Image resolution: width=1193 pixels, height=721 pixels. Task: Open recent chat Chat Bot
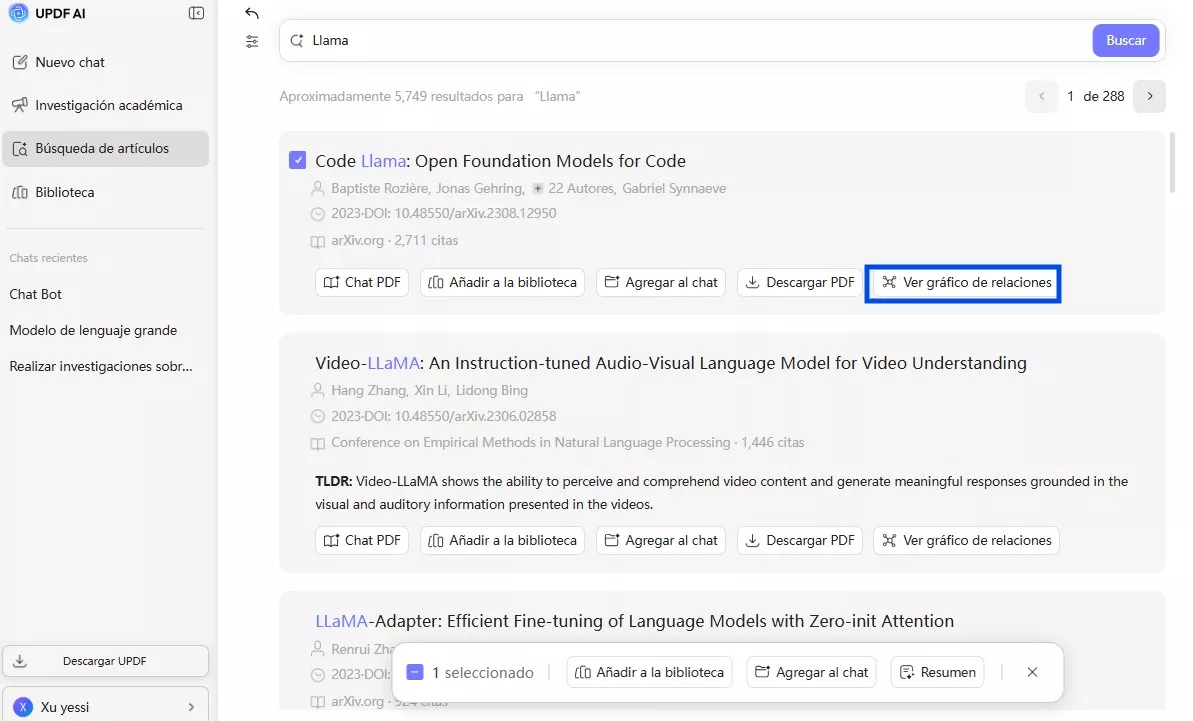pos(36,294)
